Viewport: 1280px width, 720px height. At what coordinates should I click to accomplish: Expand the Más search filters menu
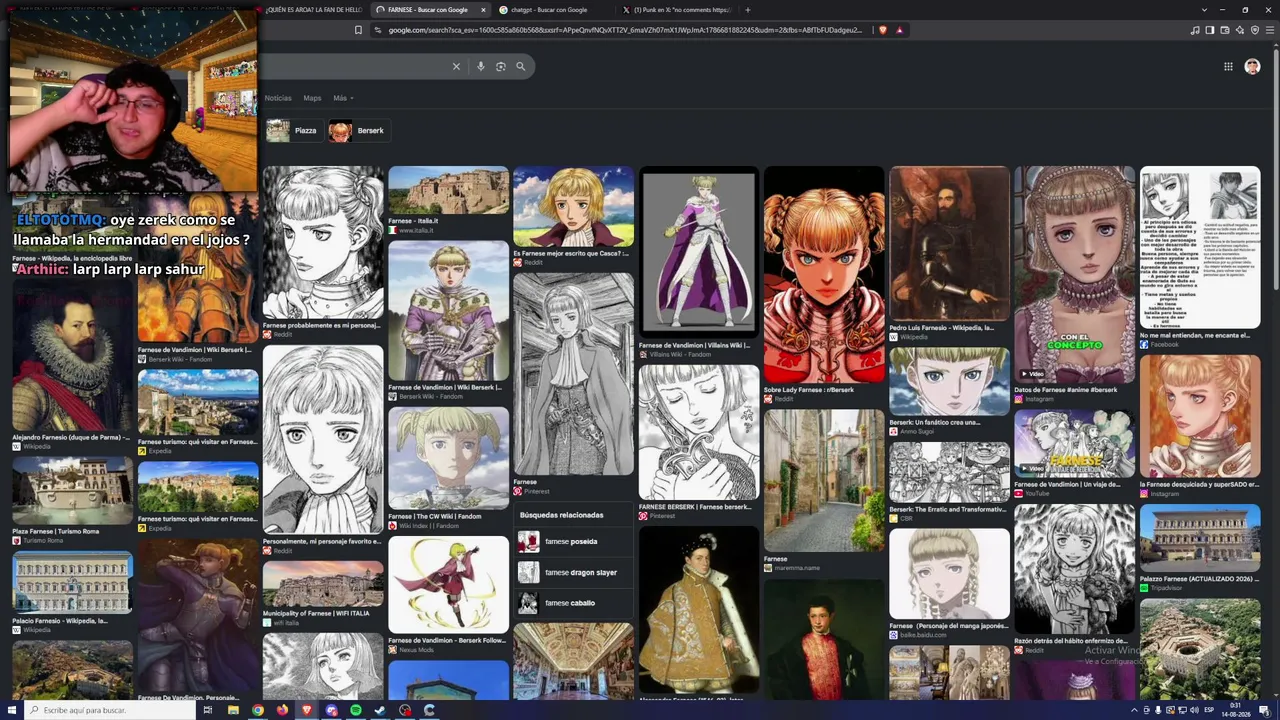click(x=343, y=98)
